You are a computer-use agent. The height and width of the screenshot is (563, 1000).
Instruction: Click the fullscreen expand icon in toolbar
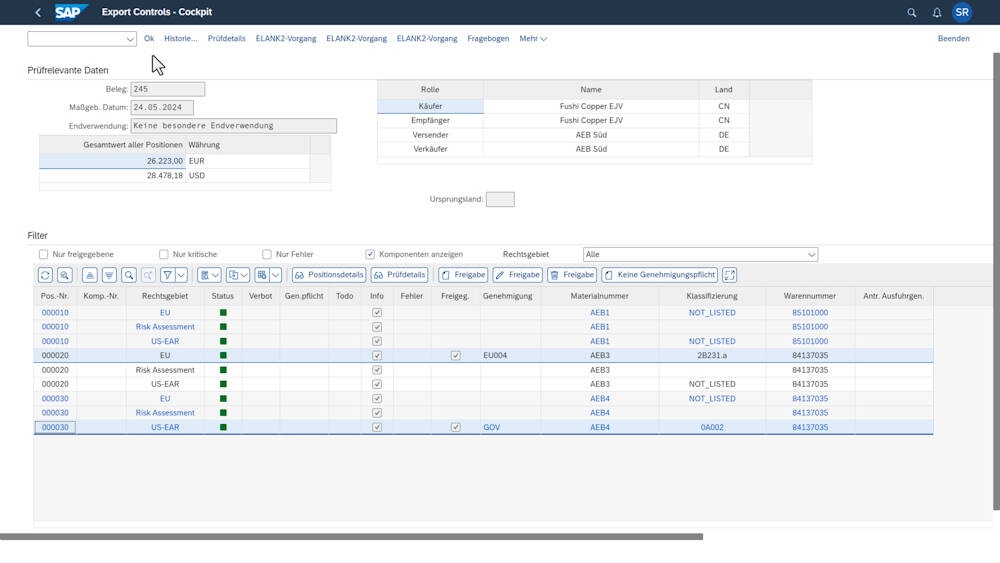click(730, 275)
